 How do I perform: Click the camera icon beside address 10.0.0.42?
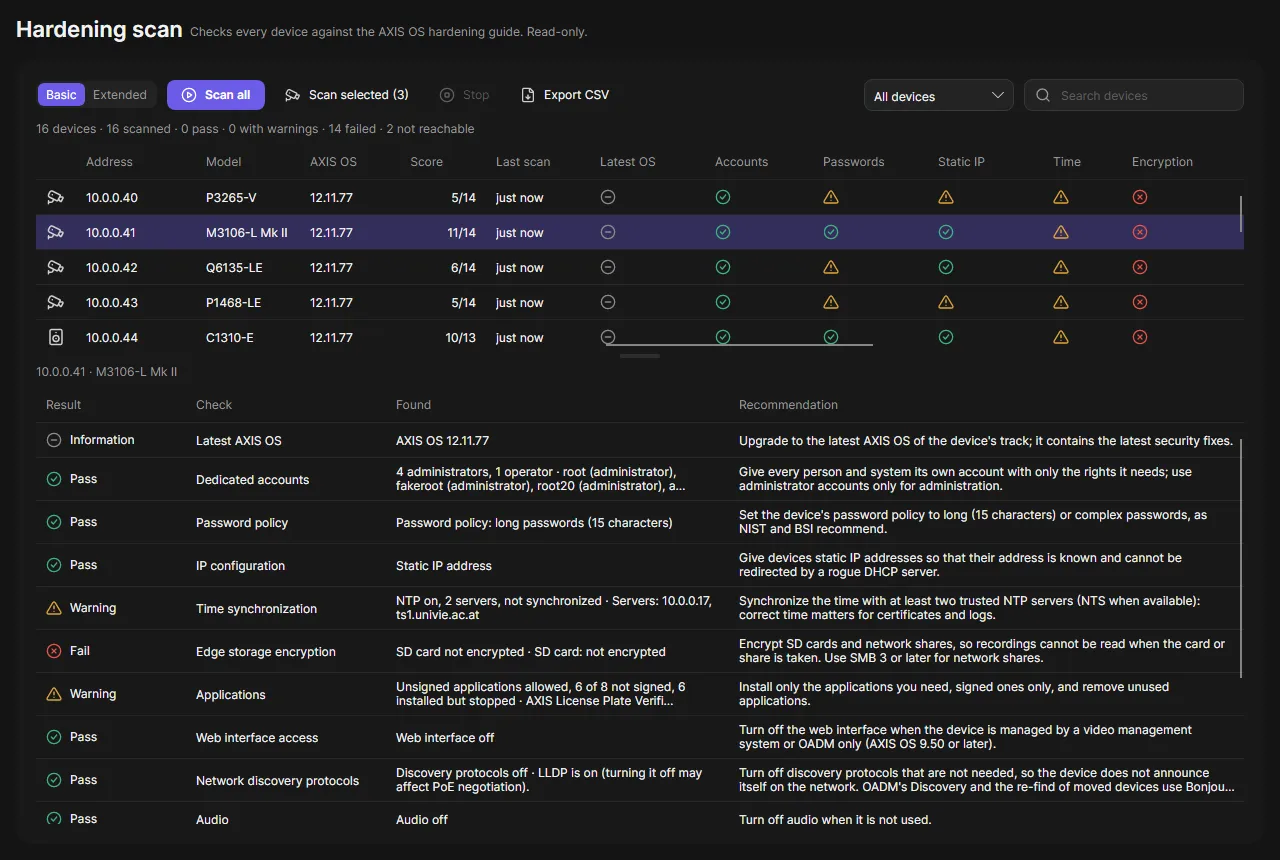click(x=55, y=268)
